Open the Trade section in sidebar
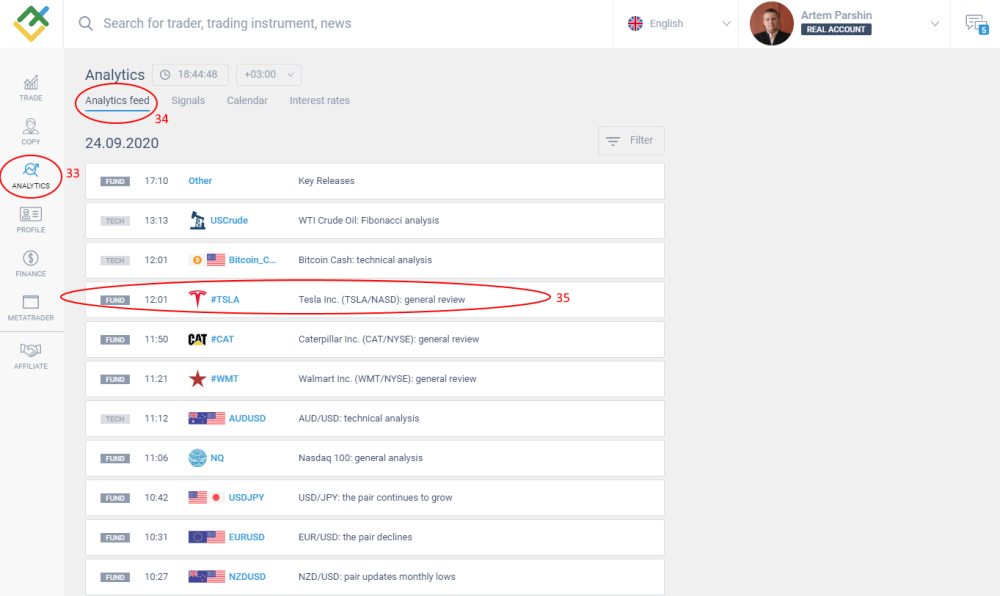This screenshot has width=1000, height=596. click(x=31, y=87)
